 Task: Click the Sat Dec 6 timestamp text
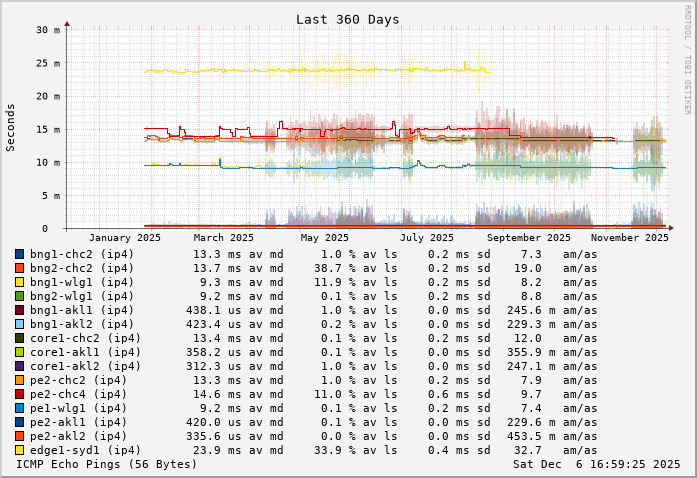597,464
